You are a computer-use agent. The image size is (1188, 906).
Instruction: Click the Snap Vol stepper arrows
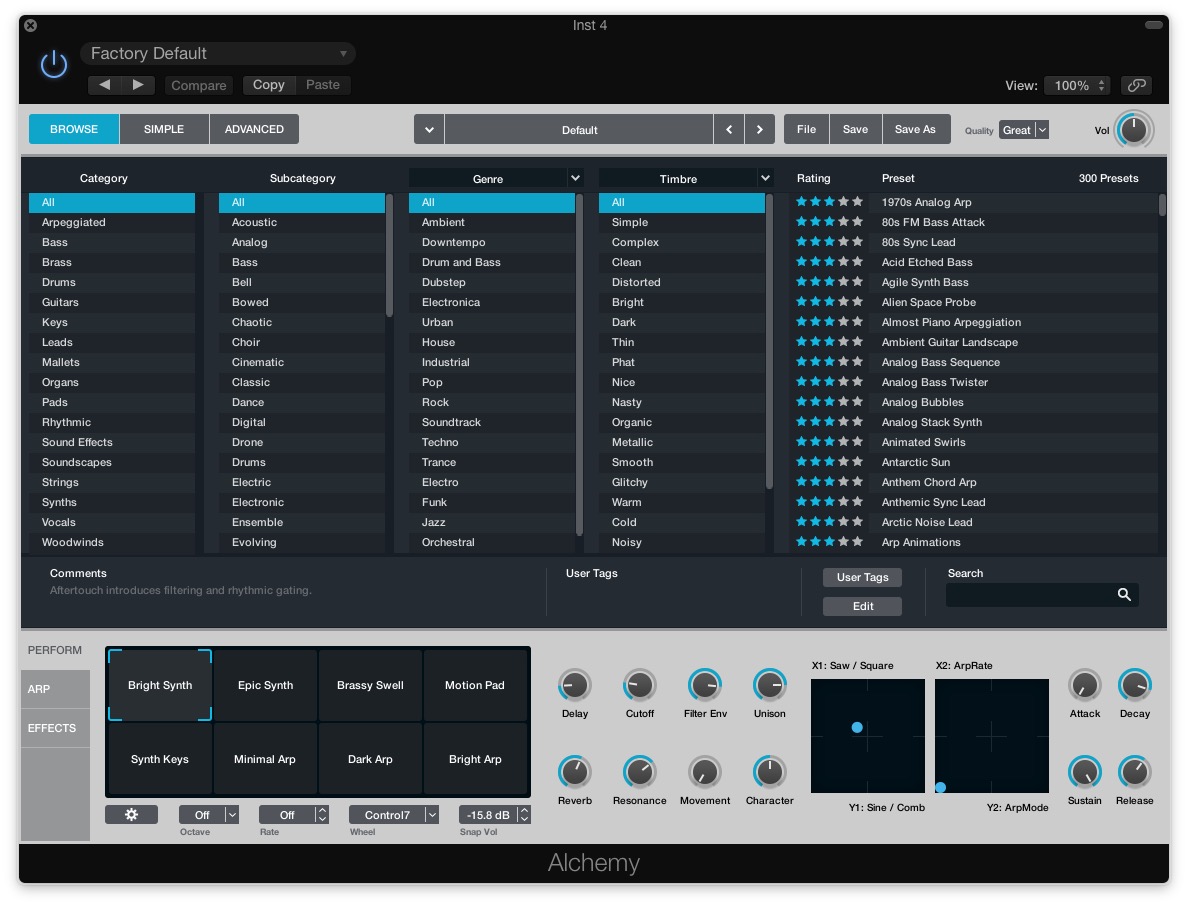click(x=524, y=814)
